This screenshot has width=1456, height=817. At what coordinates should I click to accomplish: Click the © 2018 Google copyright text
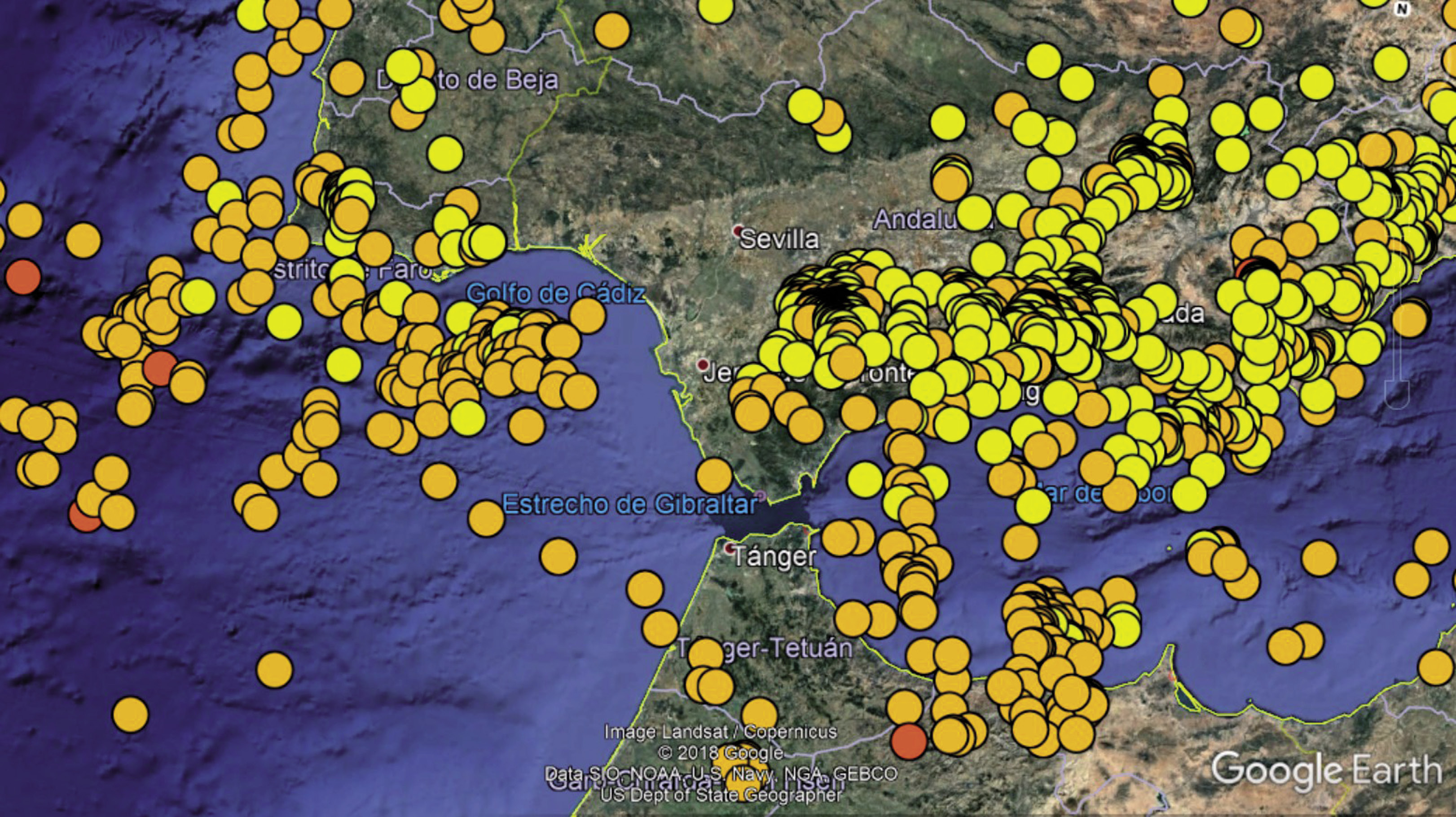720,754
